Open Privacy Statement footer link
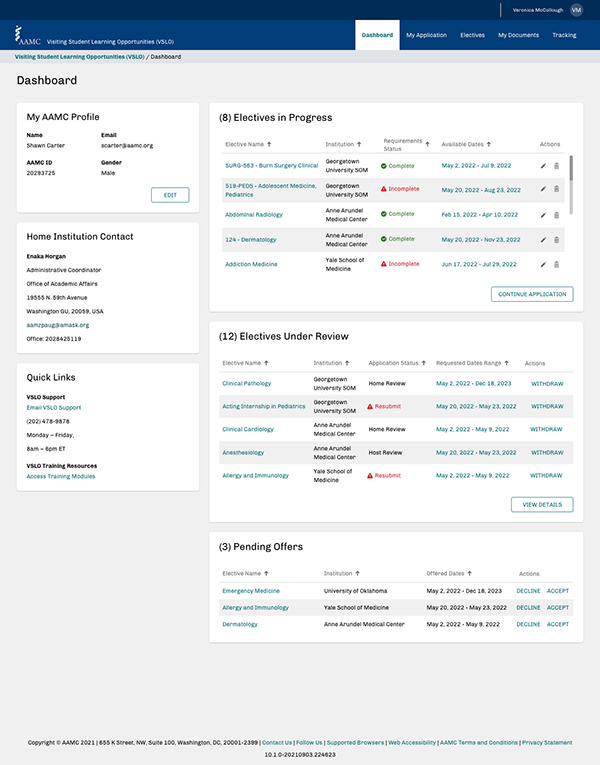Image resolution: width=600 pixels, height=765 pixels. tap(547, 743)
